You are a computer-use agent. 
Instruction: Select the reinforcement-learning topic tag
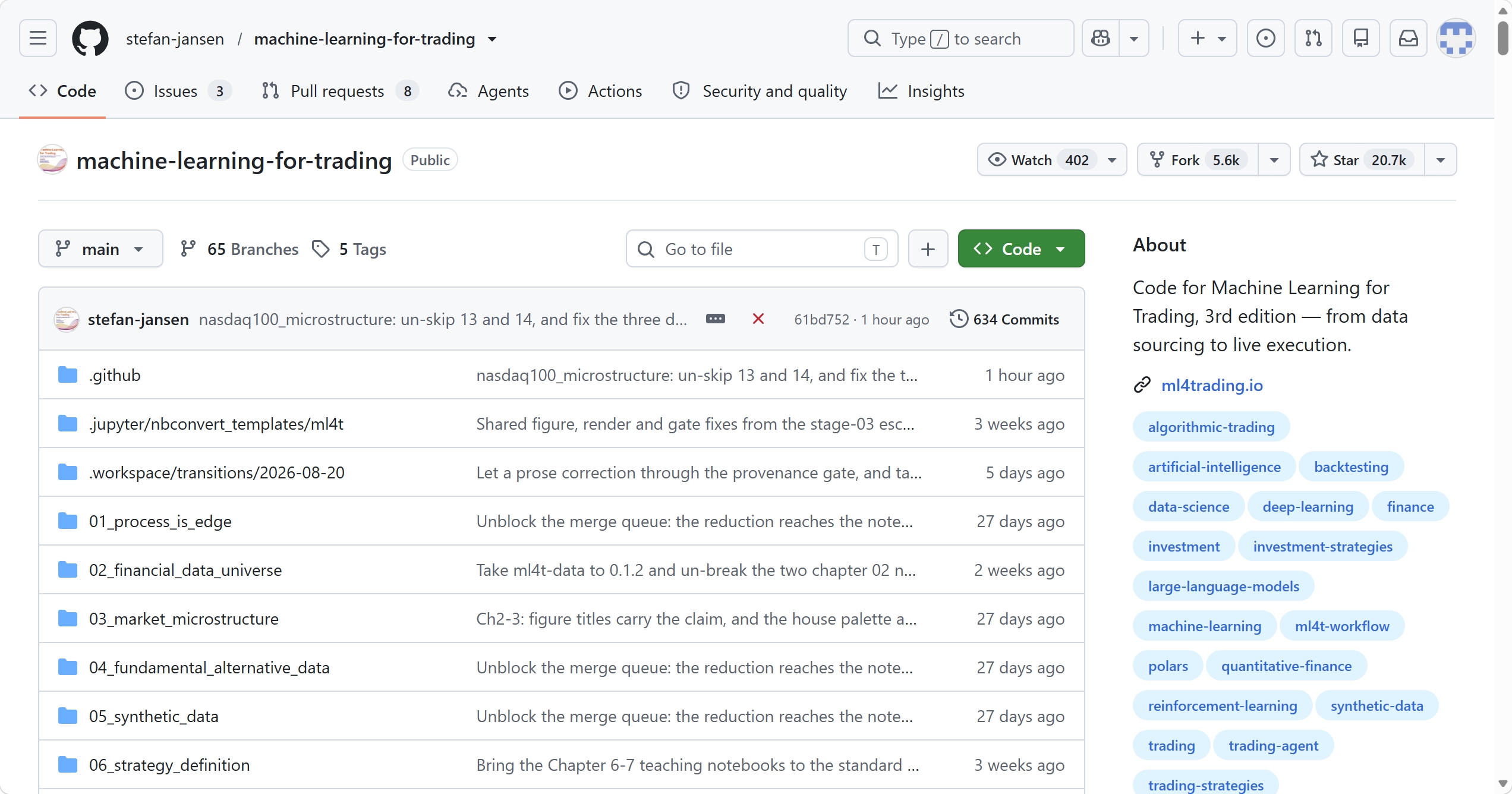tap(1223, 705)
